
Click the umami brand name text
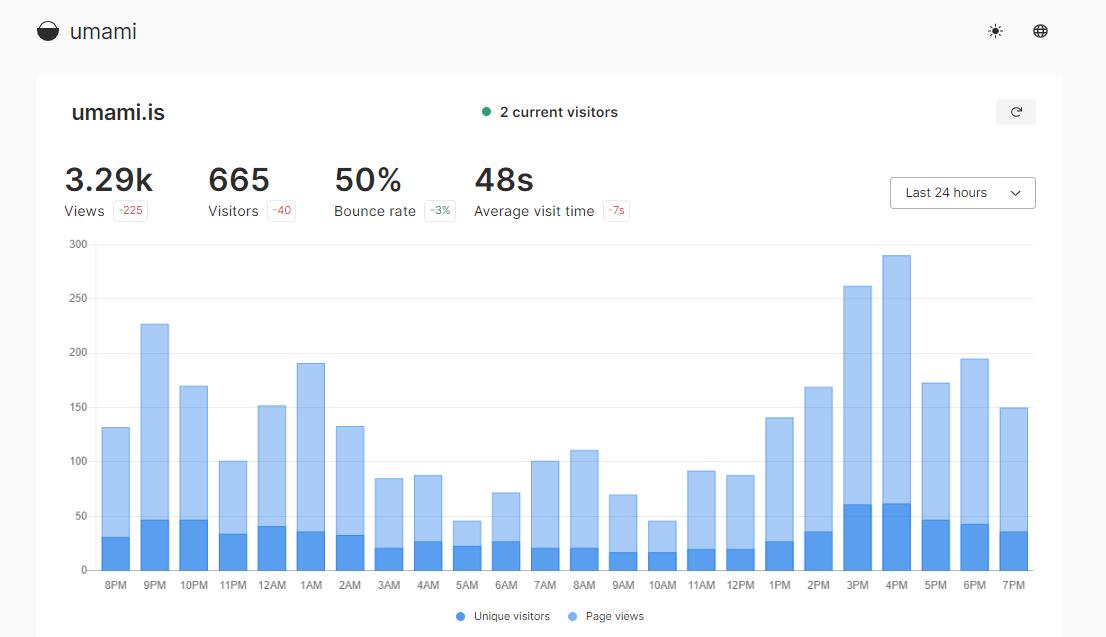[103, 32]
